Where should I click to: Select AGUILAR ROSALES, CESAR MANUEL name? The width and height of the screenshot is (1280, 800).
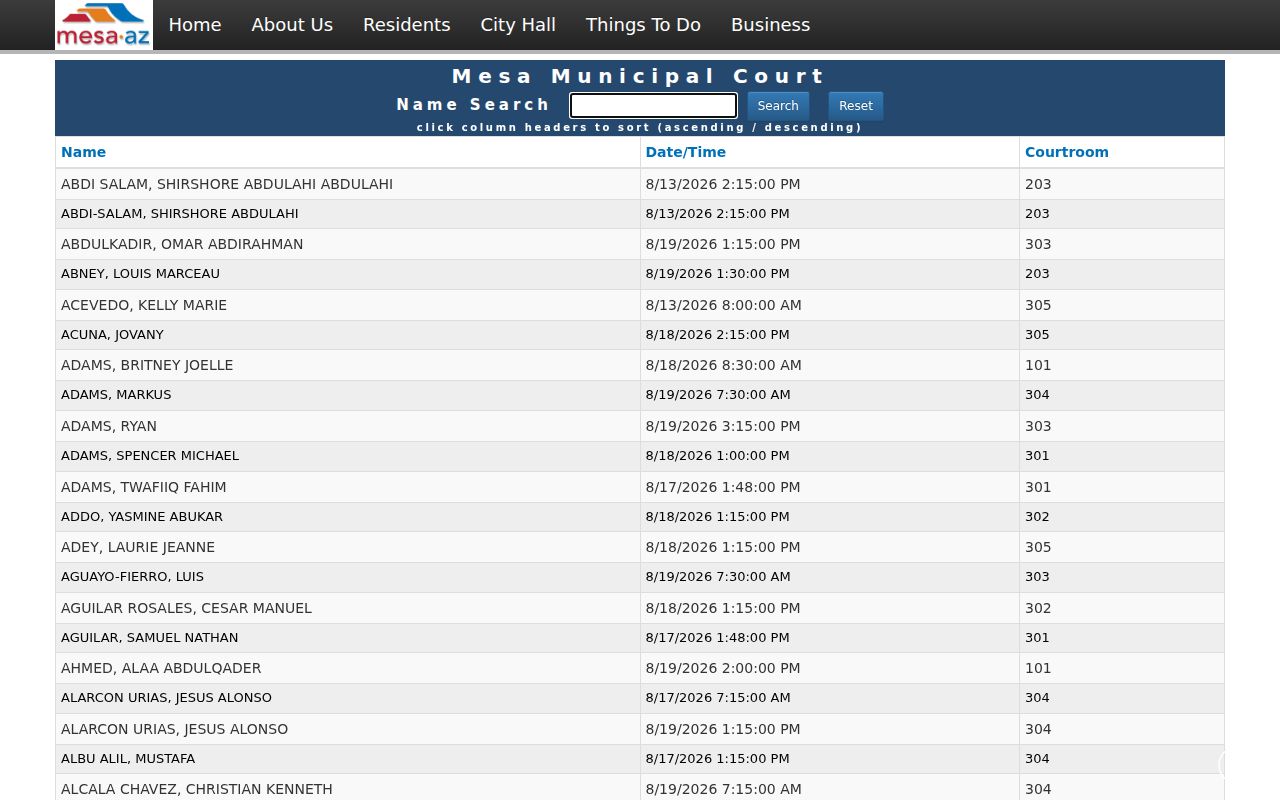(186, 608)
